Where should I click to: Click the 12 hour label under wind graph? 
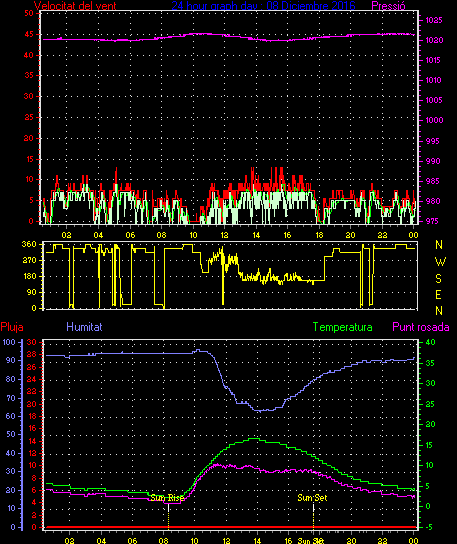(225, 235)
